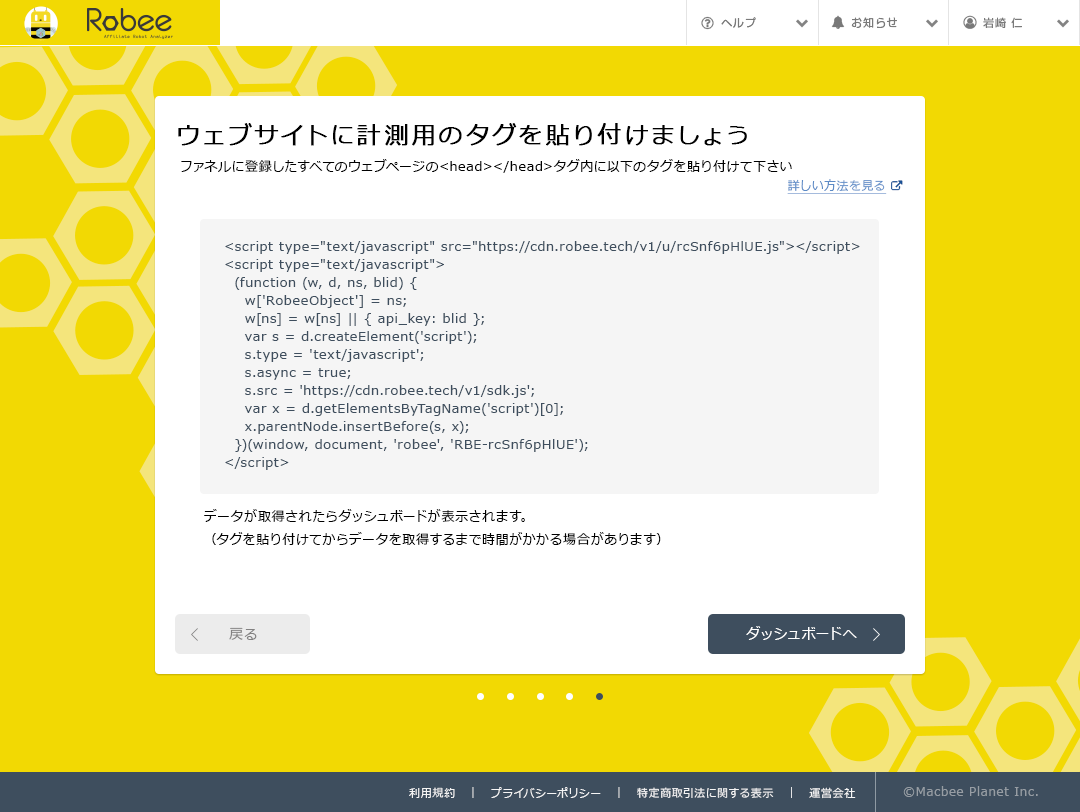This screenshot has height=812, width=1080.
Task: Click the heading ウェブサイトに計測用のタグを貼り付けましょう
Action: point(463,134)
